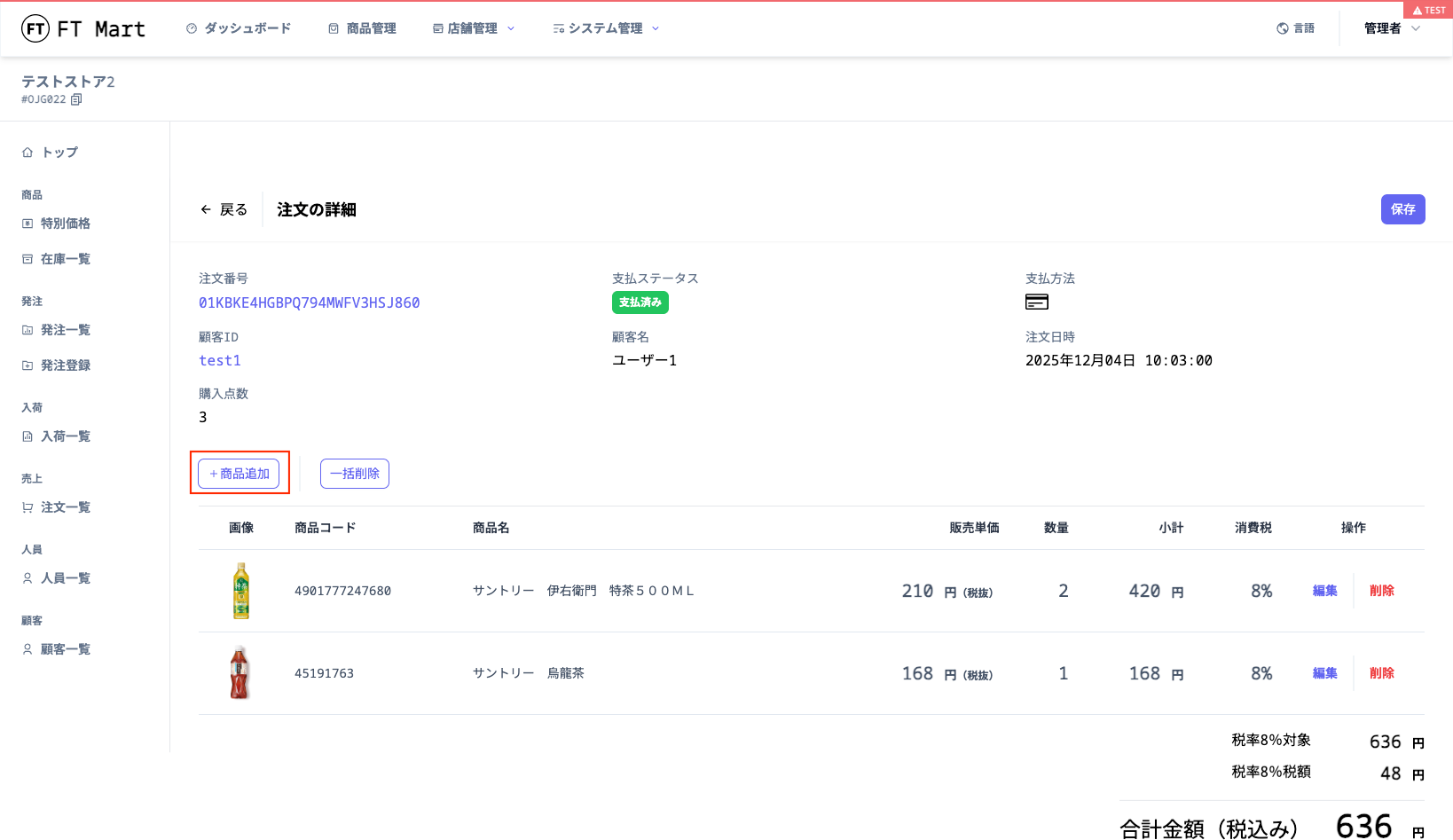Image resolution: width=1453 pixels, height=840 pixels.
Task: Click the 支払済み status badge
Action: [x=640, y=302]
